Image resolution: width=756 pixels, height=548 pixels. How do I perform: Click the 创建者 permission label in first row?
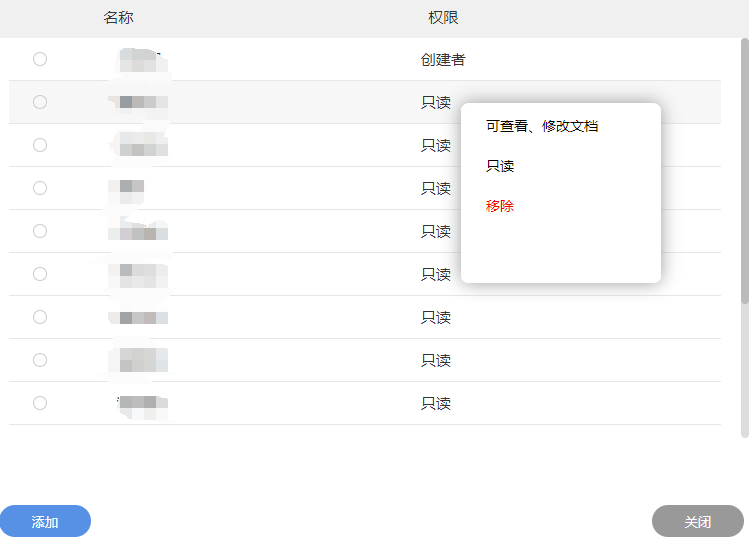(443, 59)
